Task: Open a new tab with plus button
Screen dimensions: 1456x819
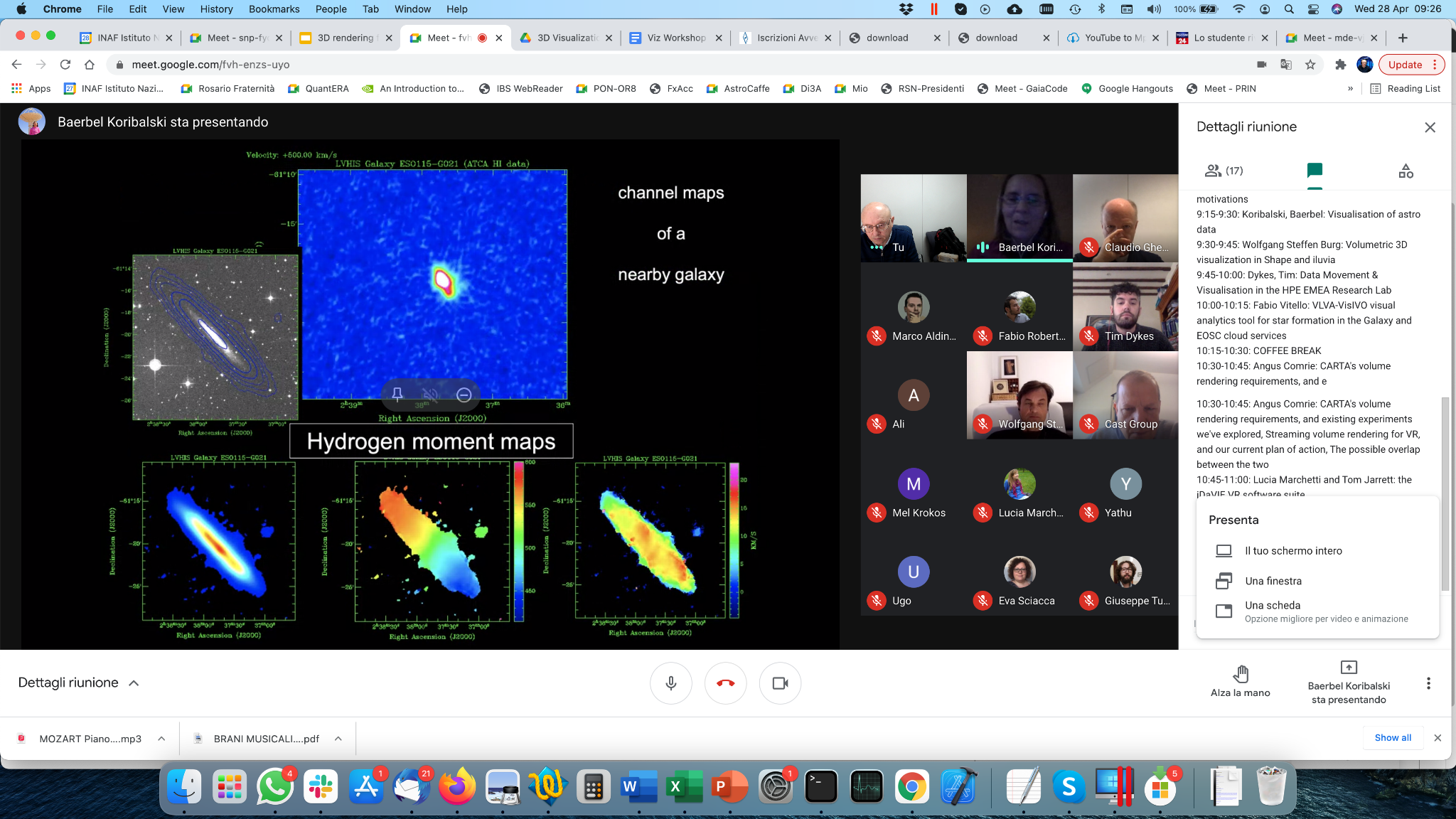Action: coord(1403,38)
